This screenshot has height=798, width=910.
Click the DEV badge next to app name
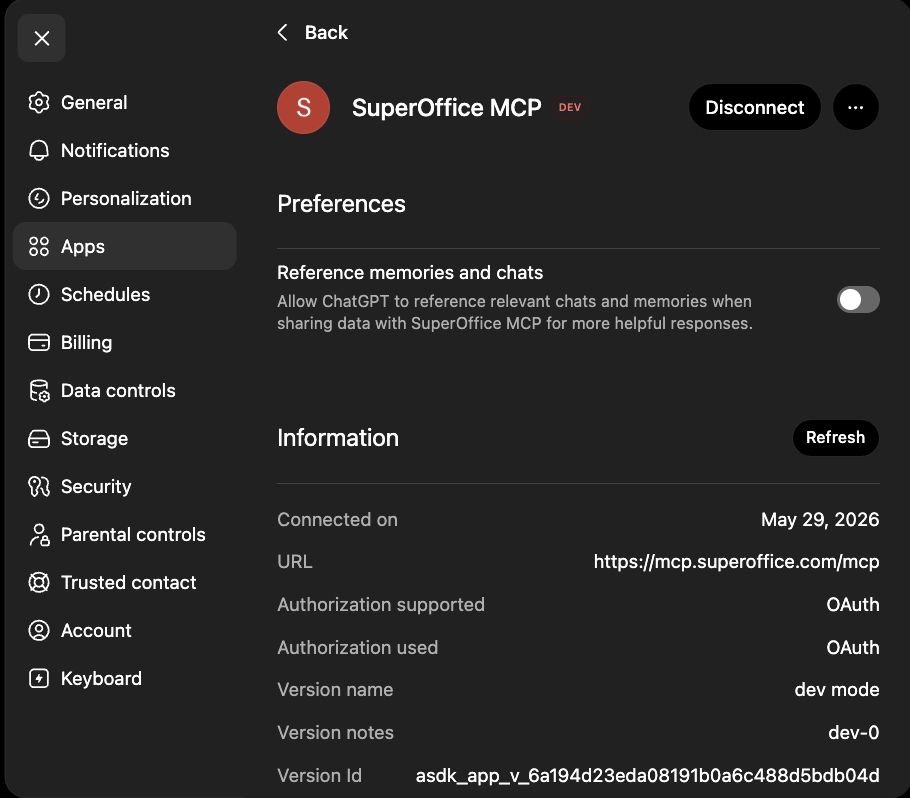[x=569, y=107]
